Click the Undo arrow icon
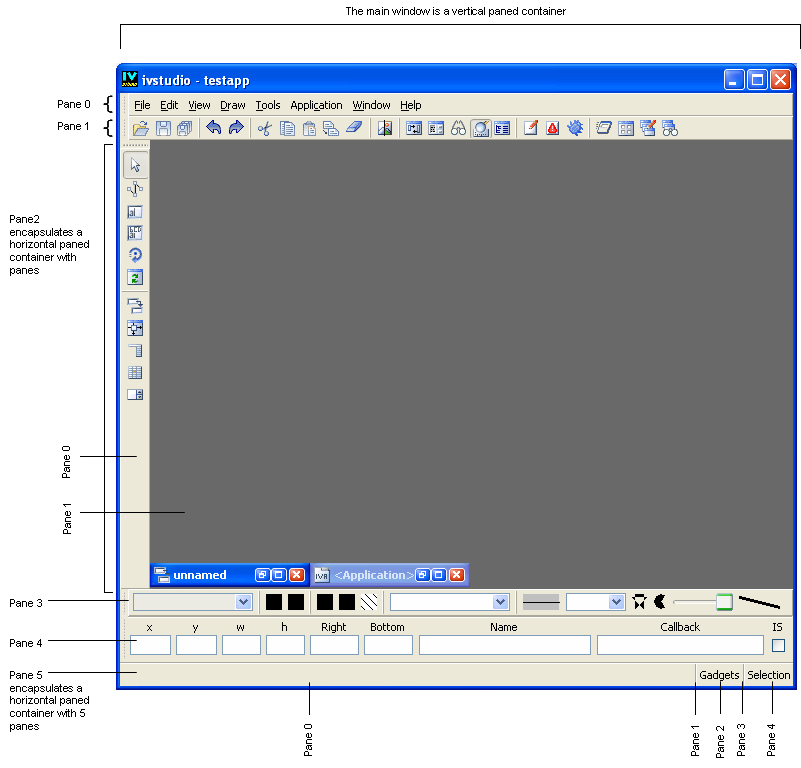Image resolution: width=801 pixels, height=768 pixels. (x=213, y=128)
